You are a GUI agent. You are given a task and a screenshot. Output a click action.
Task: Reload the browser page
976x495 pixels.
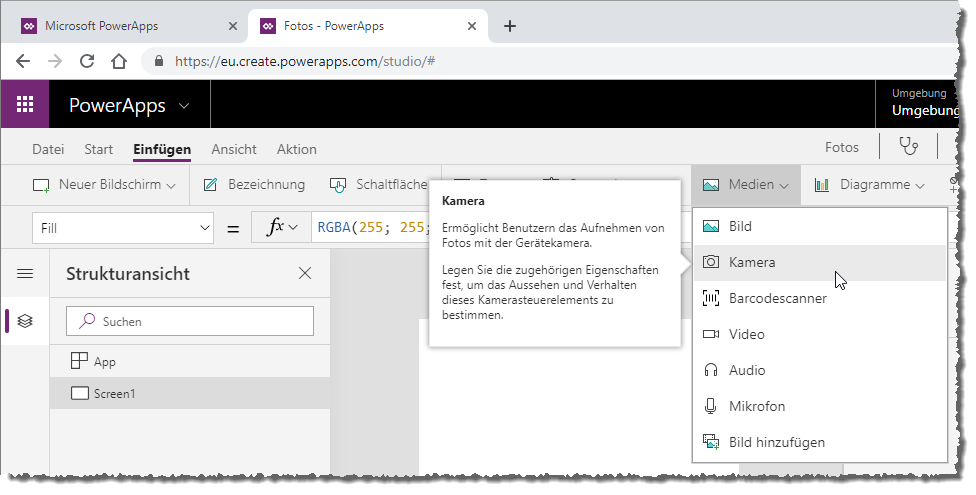point(87,61)
